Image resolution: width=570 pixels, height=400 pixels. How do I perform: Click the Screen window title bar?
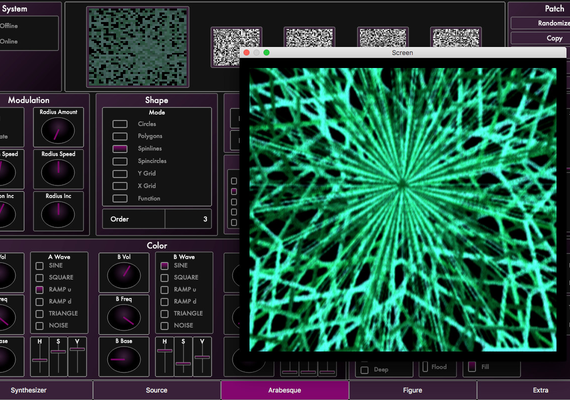coord(402,53)
